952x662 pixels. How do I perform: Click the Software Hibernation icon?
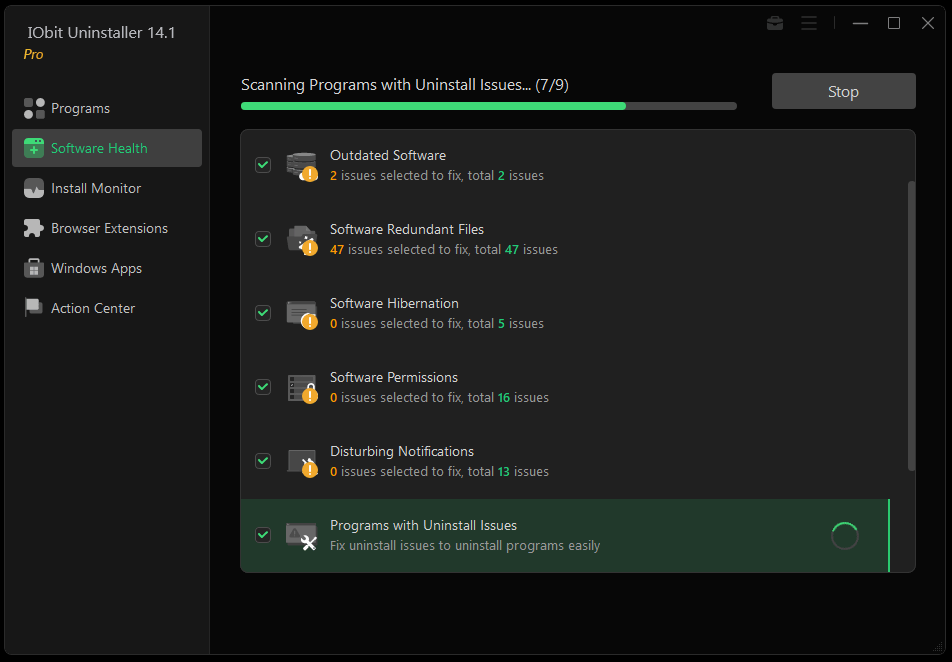[x=302, y=315]
